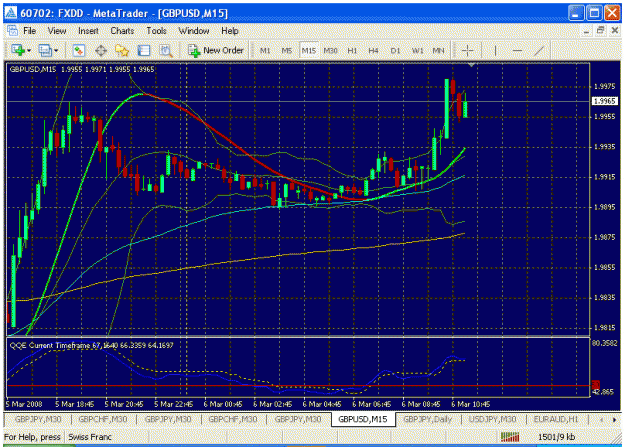Open the New Chart dropdown arrow
This screenshot has height=447, width=625.
[x=29, y=51]
